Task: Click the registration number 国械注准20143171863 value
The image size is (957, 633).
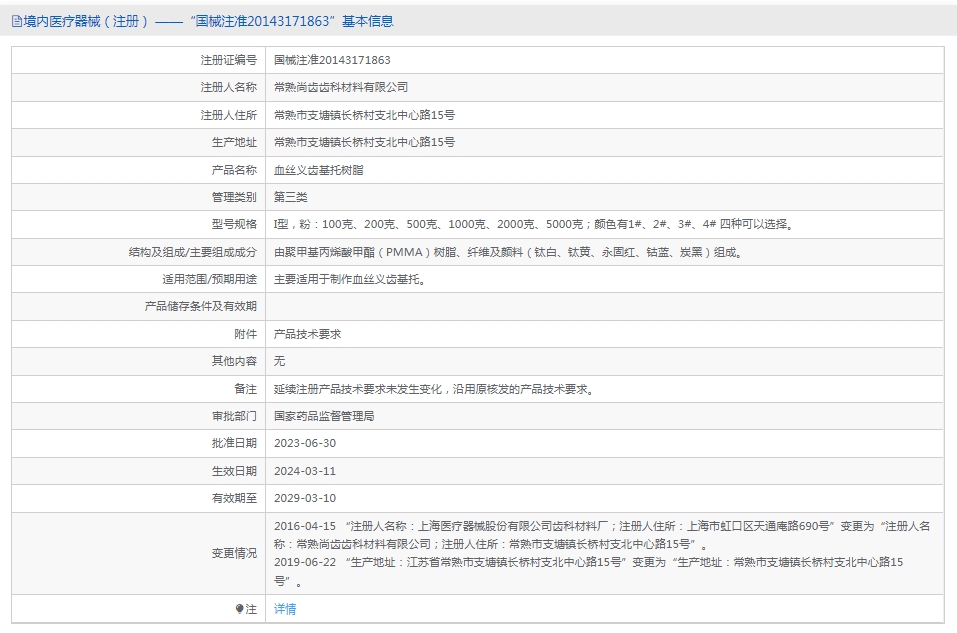Action: (332, 60)
